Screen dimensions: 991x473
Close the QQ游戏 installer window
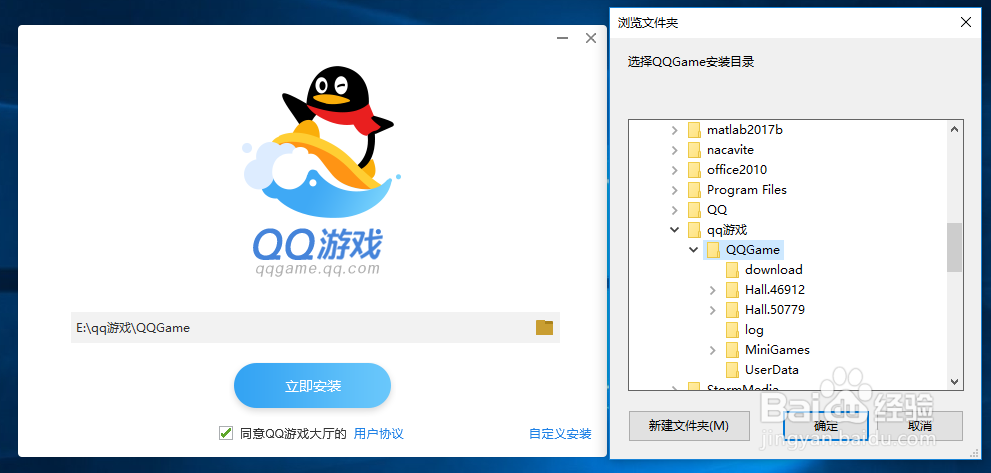pos(591,39)
